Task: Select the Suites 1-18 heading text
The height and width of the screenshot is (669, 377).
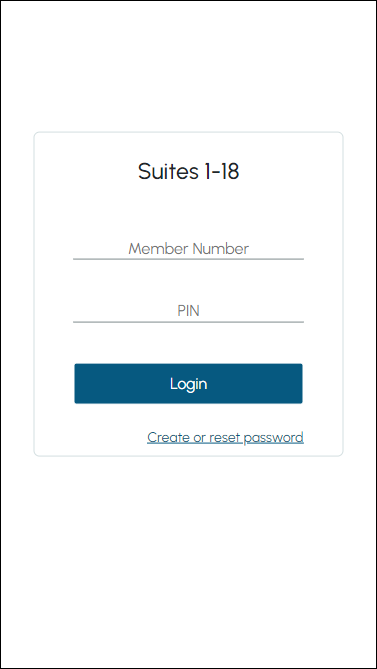Action: coord(188,172)
